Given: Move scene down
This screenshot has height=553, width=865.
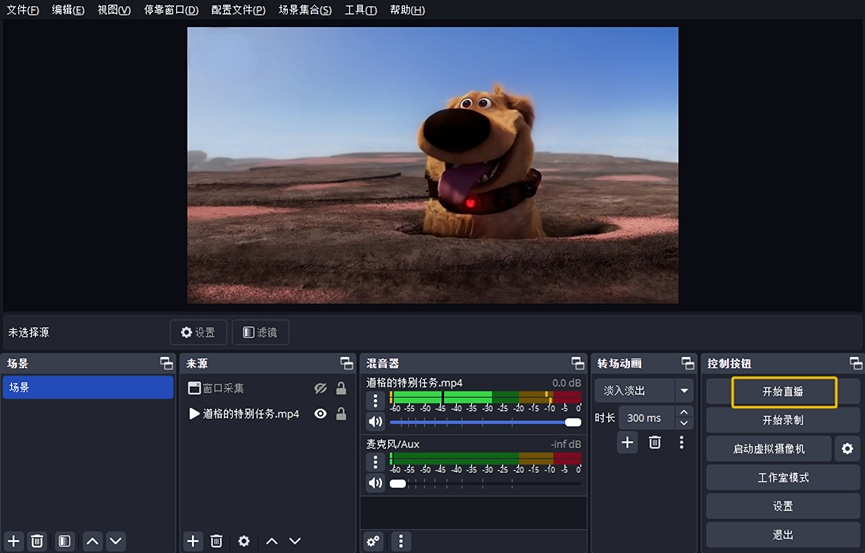Looking at the screenshot, I should coord(116,541).
